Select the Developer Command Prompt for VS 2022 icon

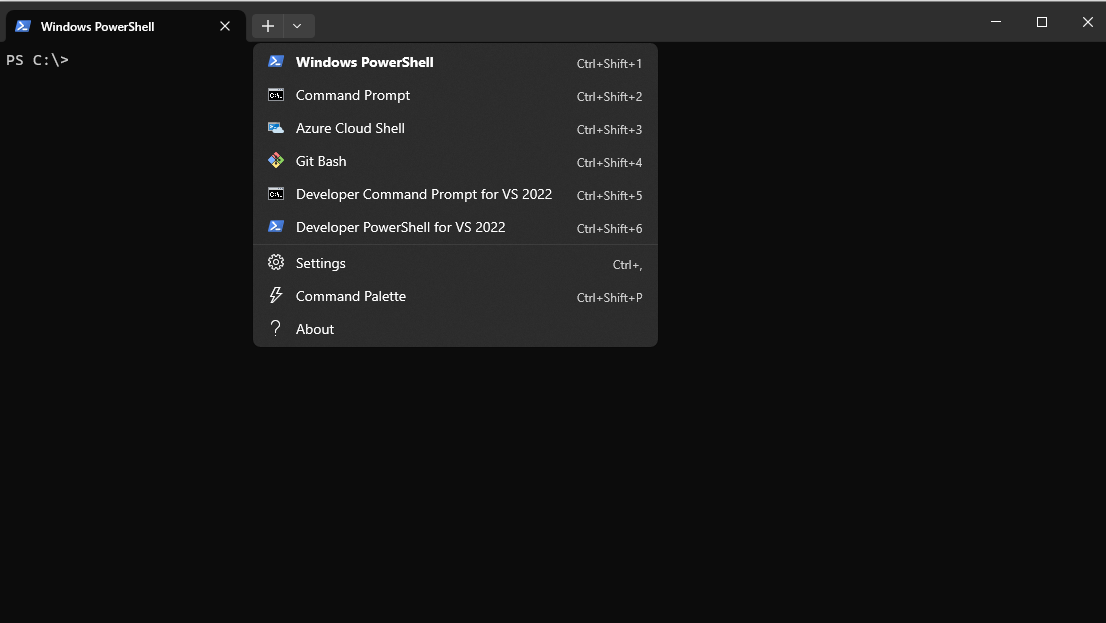coord(276,194)
